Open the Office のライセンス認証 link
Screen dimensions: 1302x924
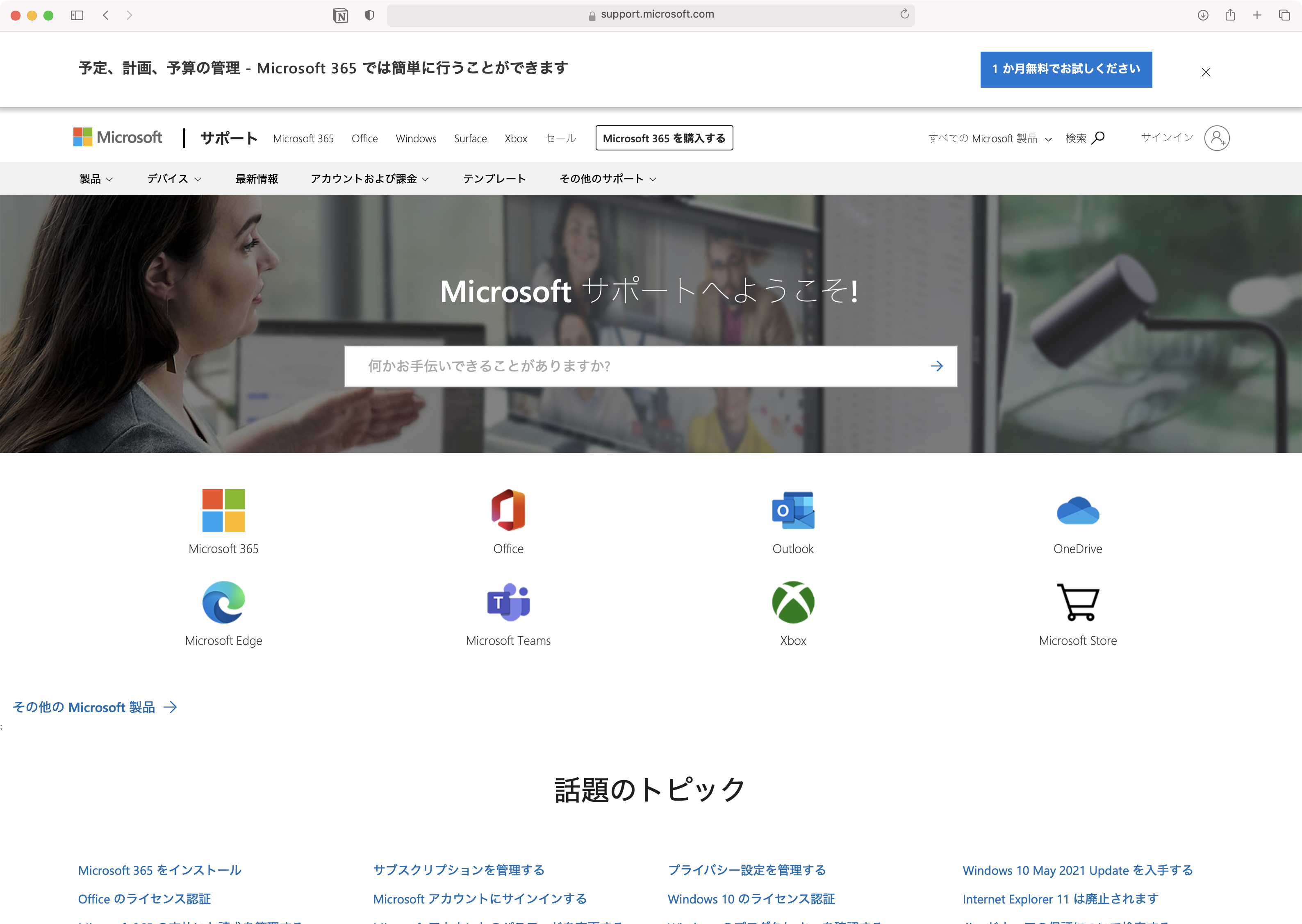coord(144,899)
